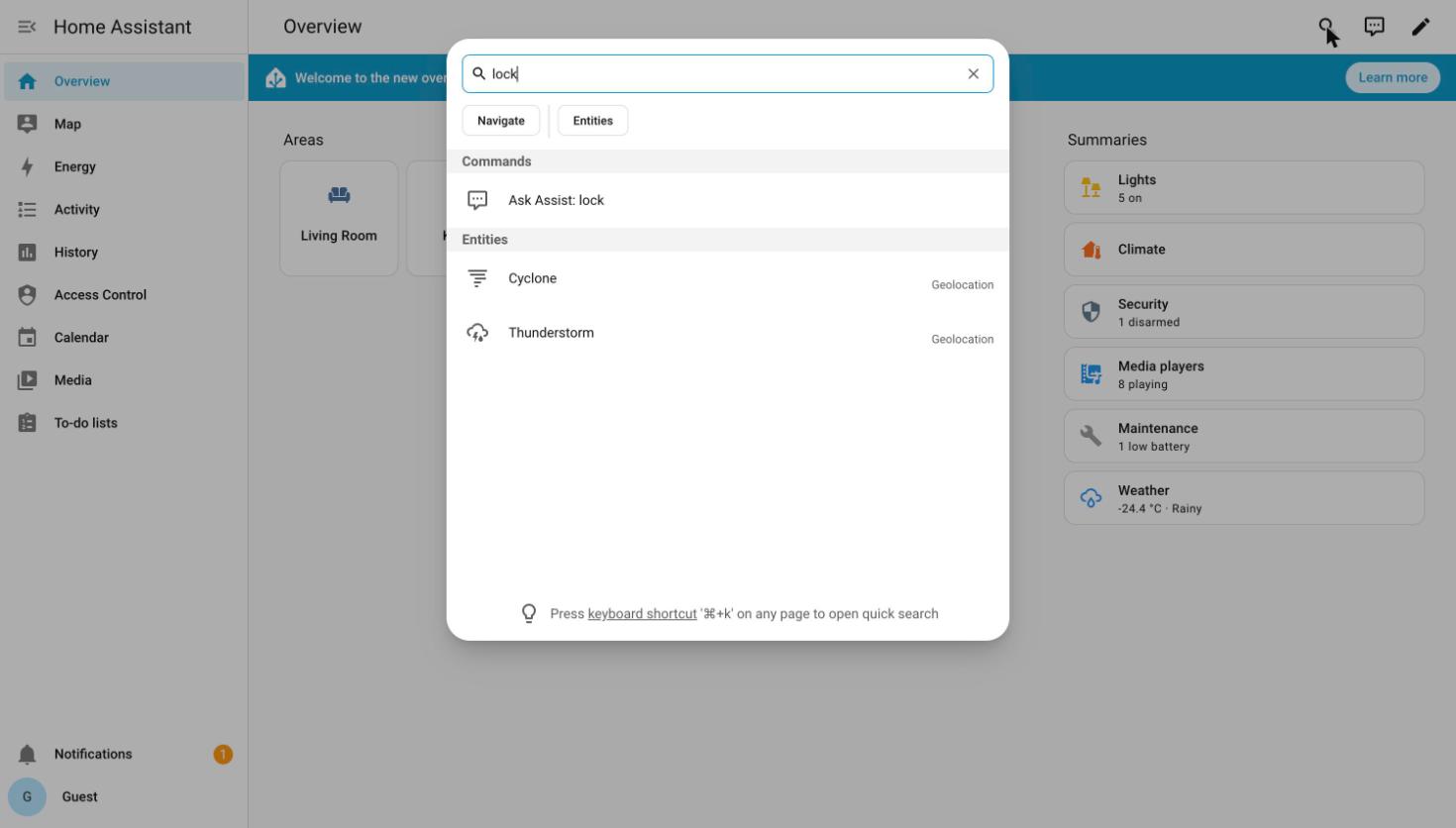Clear the search text with X
The height and width of the screenshot is (828, 1456).
pyautogui.click(x=974, y=73)
